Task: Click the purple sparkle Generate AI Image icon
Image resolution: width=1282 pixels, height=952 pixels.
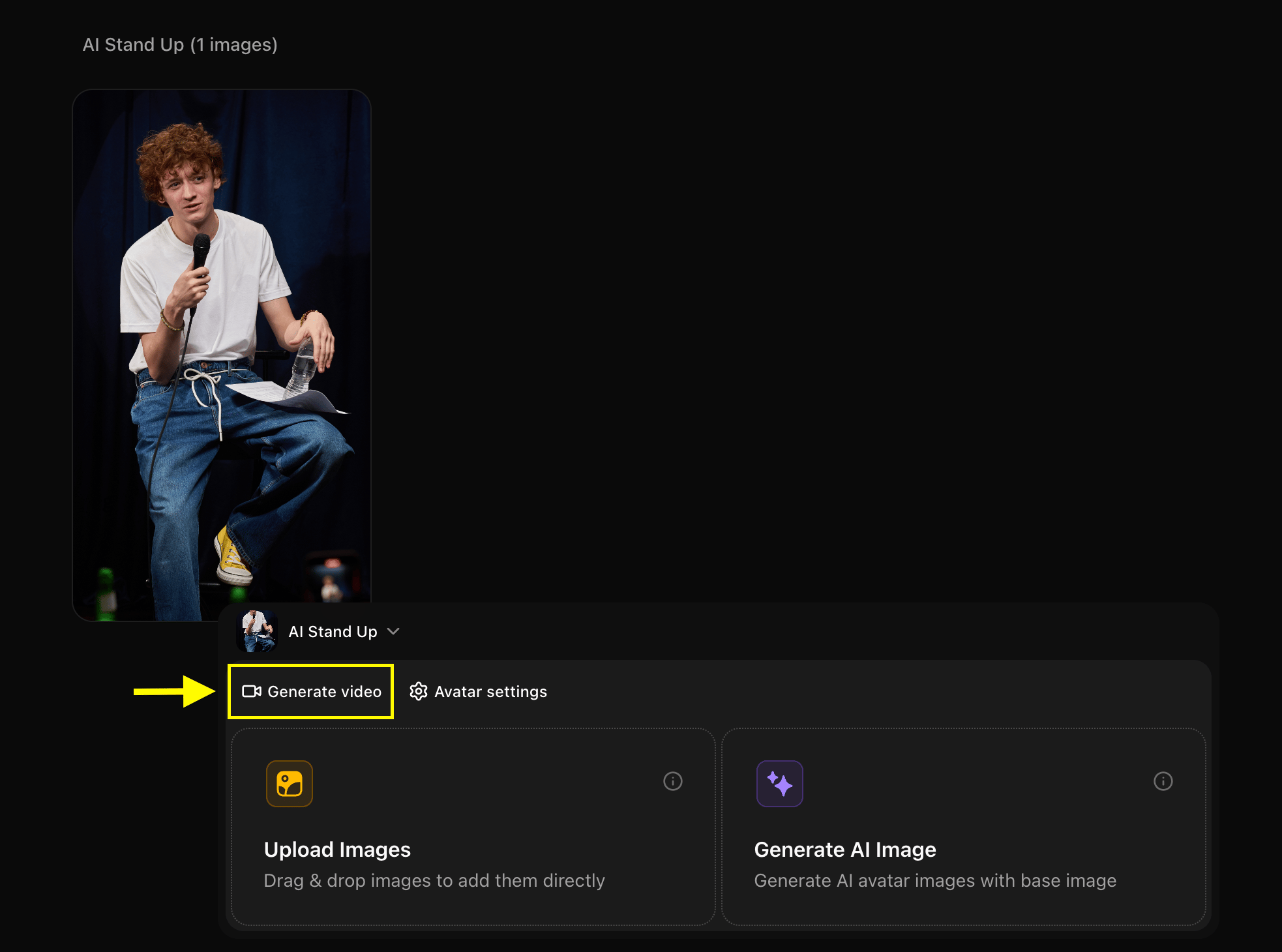Action: pos(780,784)
